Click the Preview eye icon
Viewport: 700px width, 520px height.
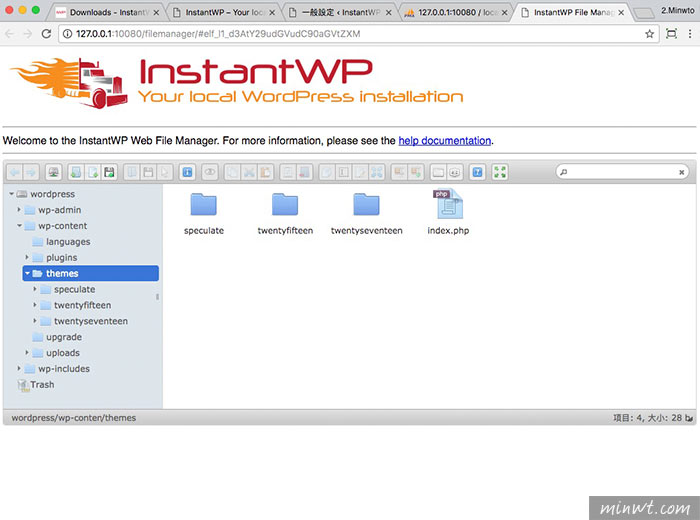(210, 172)
